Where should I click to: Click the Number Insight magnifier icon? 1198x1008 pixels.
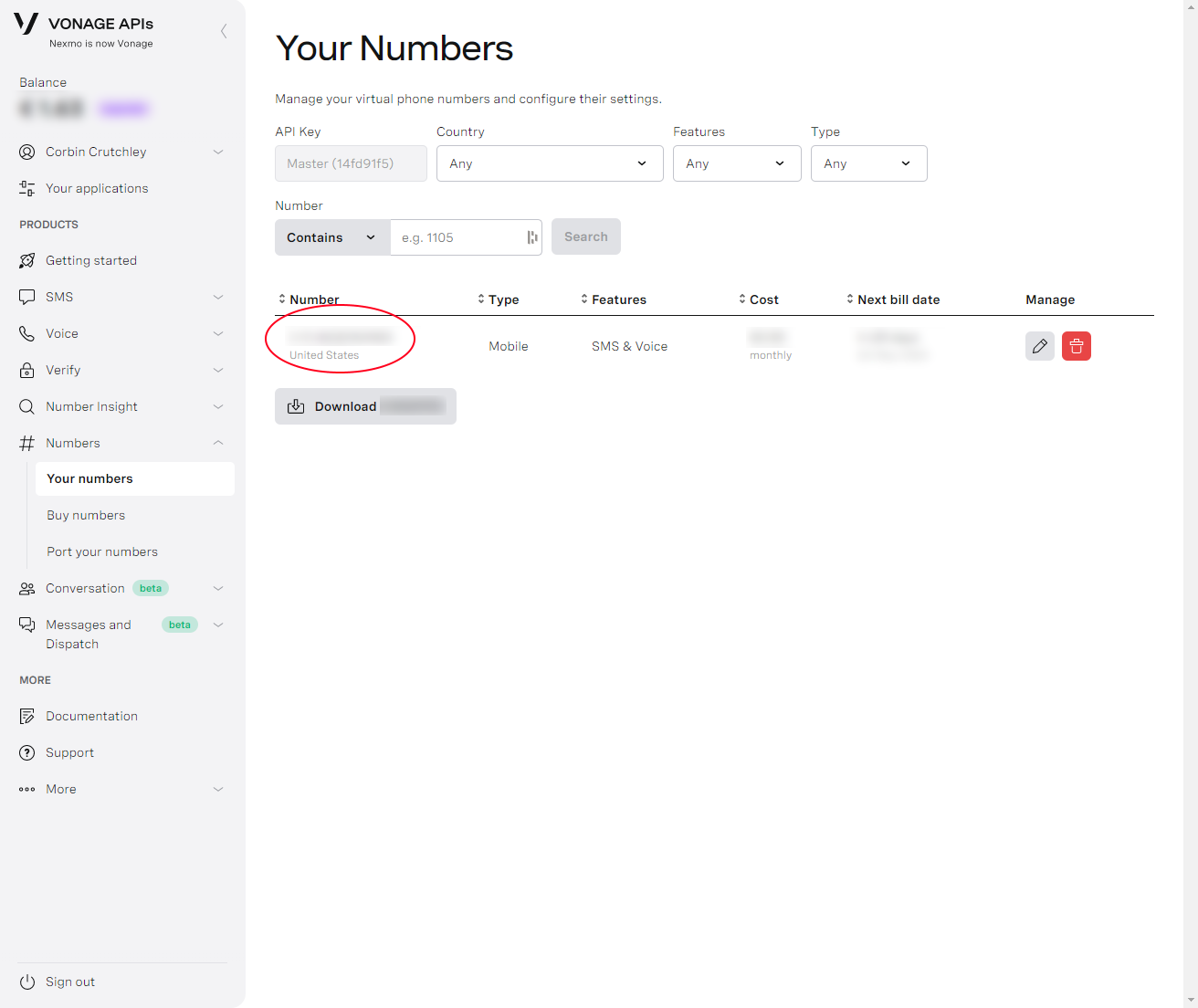point(27,406)
